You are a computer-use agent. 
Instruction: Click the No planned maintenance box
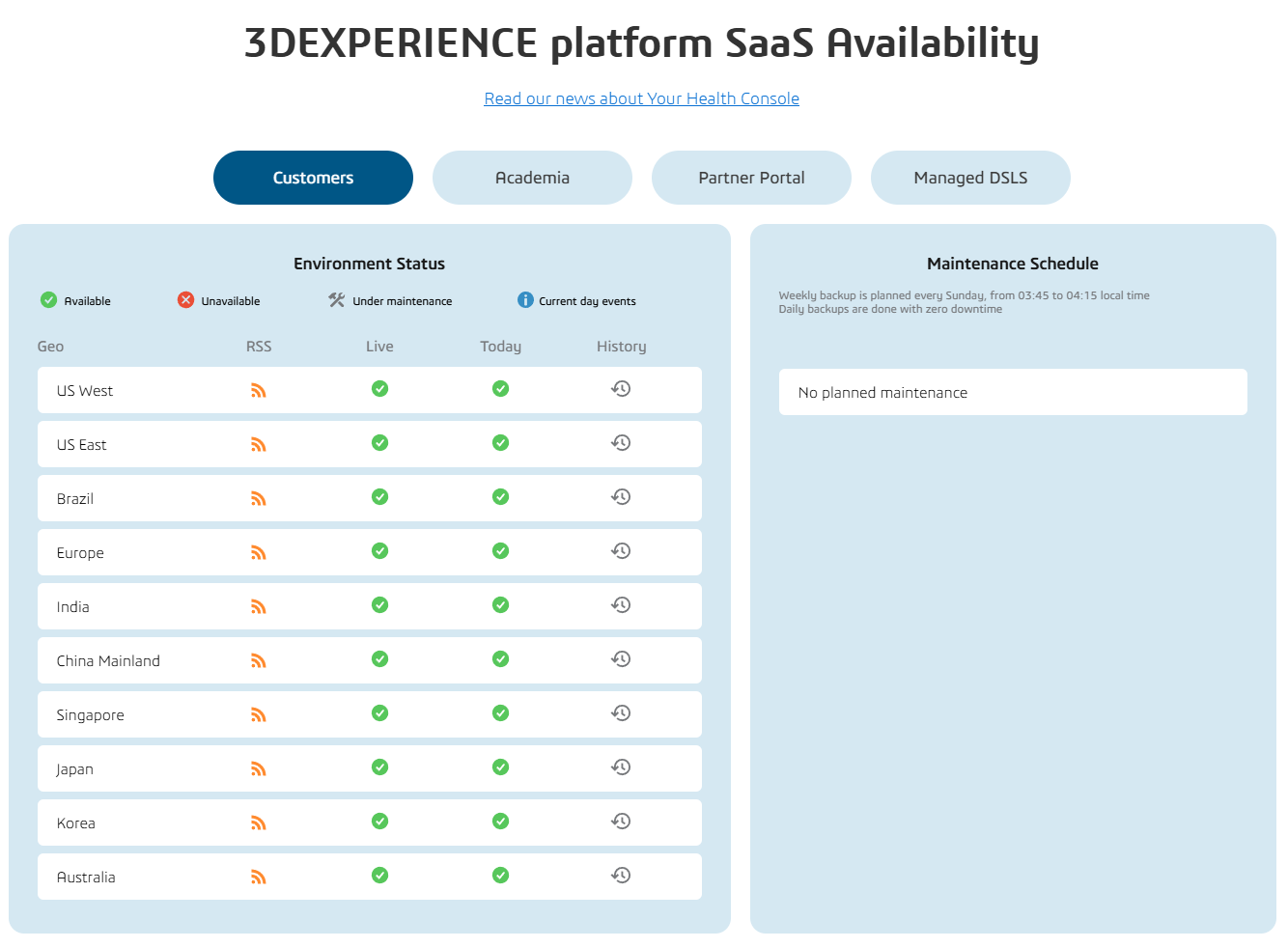coord(1012,392)
